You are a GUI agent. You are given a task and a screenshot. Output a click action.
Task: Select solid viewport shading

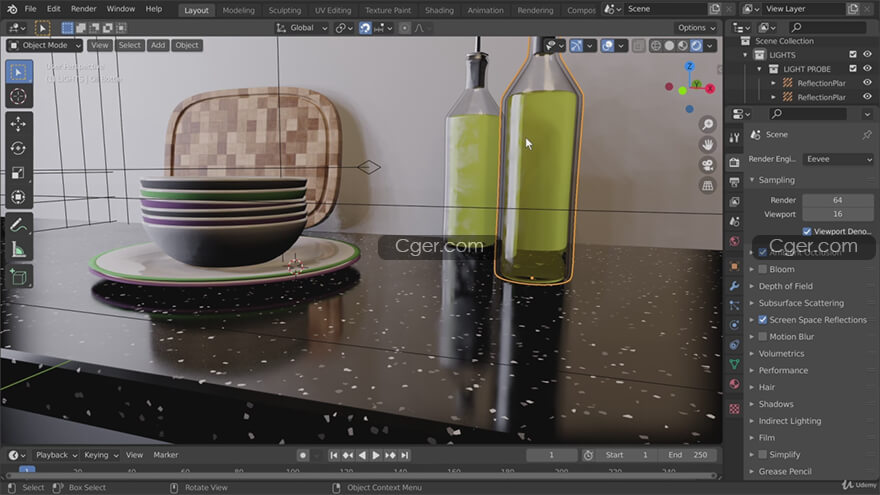click(669, 45)
